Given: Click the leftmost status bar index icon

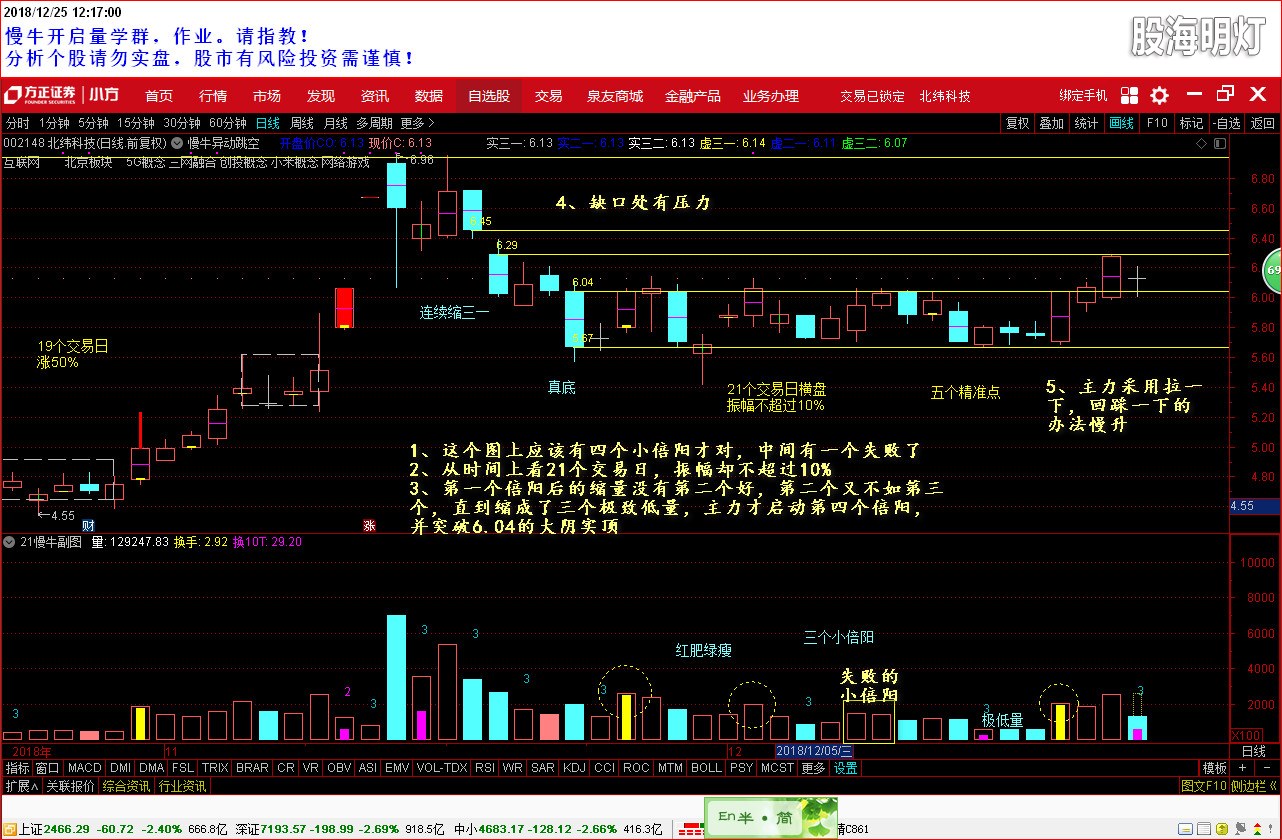Looking at the screenshot, I should [9, 829].
